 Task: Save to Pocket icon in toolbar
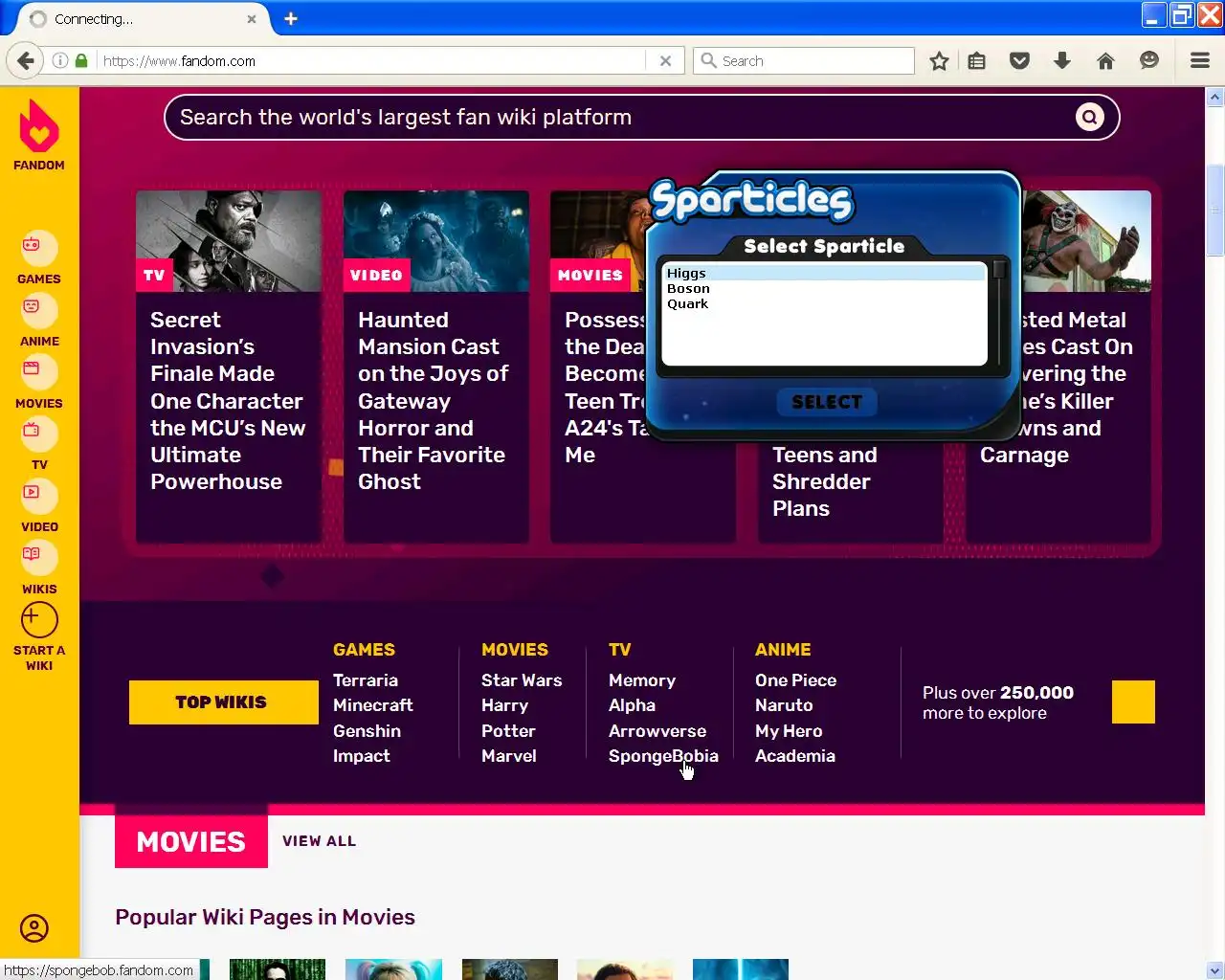(x=1020, y=61)
